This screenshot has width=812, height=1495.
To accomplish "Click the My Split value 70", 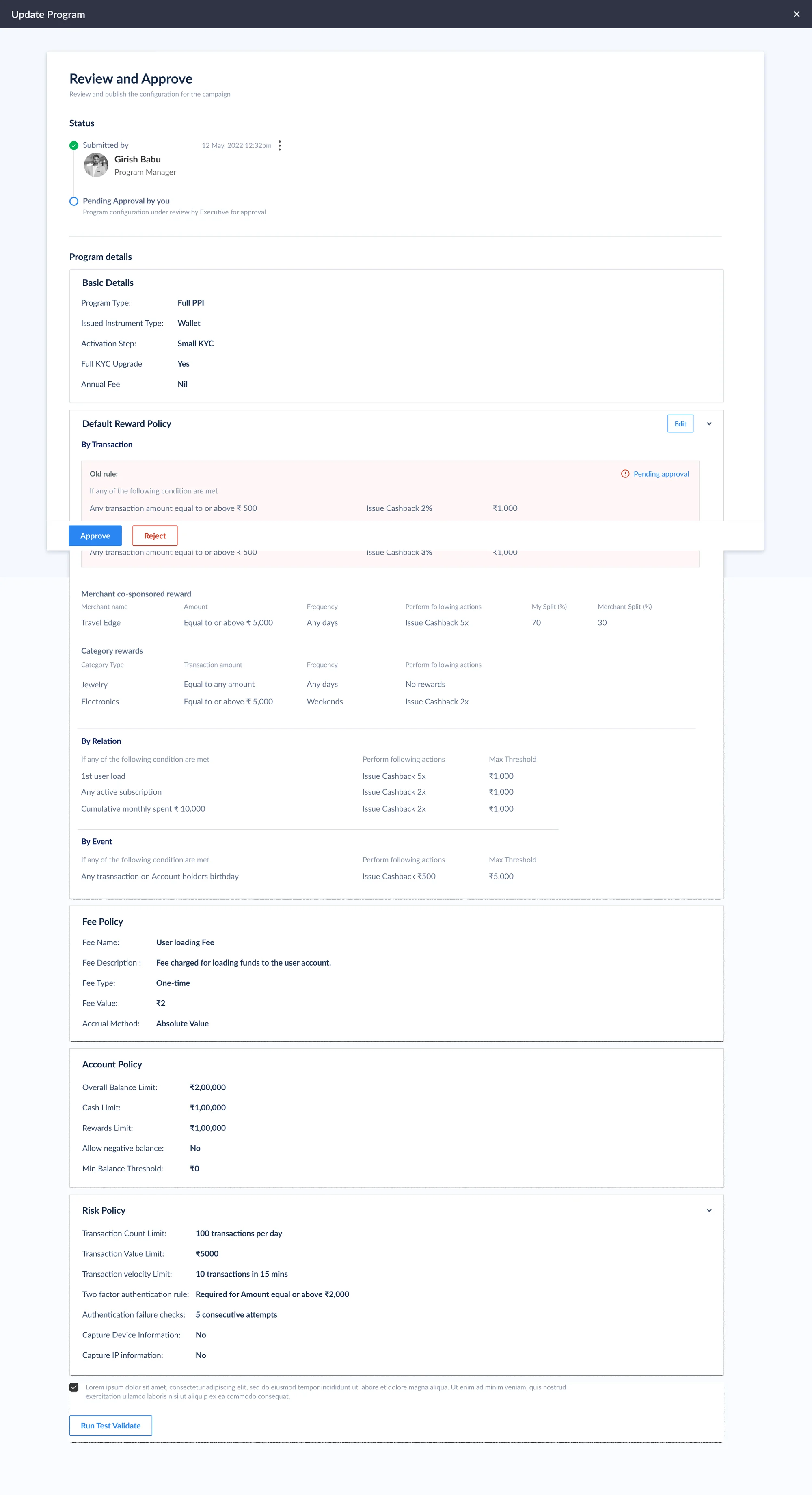I will (x=536, y=623).
